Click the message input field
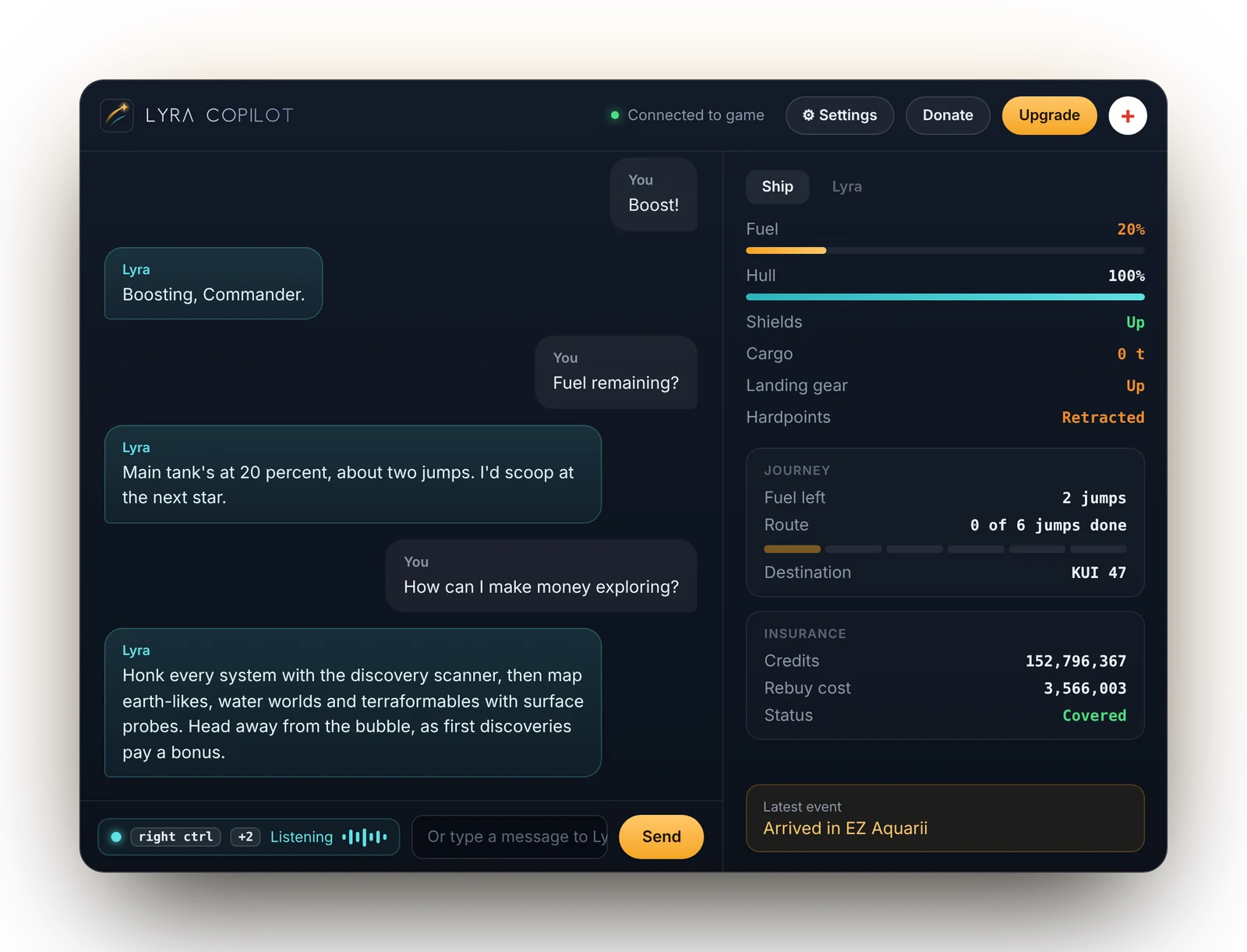The height and width of the screenshot is (952, 1247). point(509,837)
